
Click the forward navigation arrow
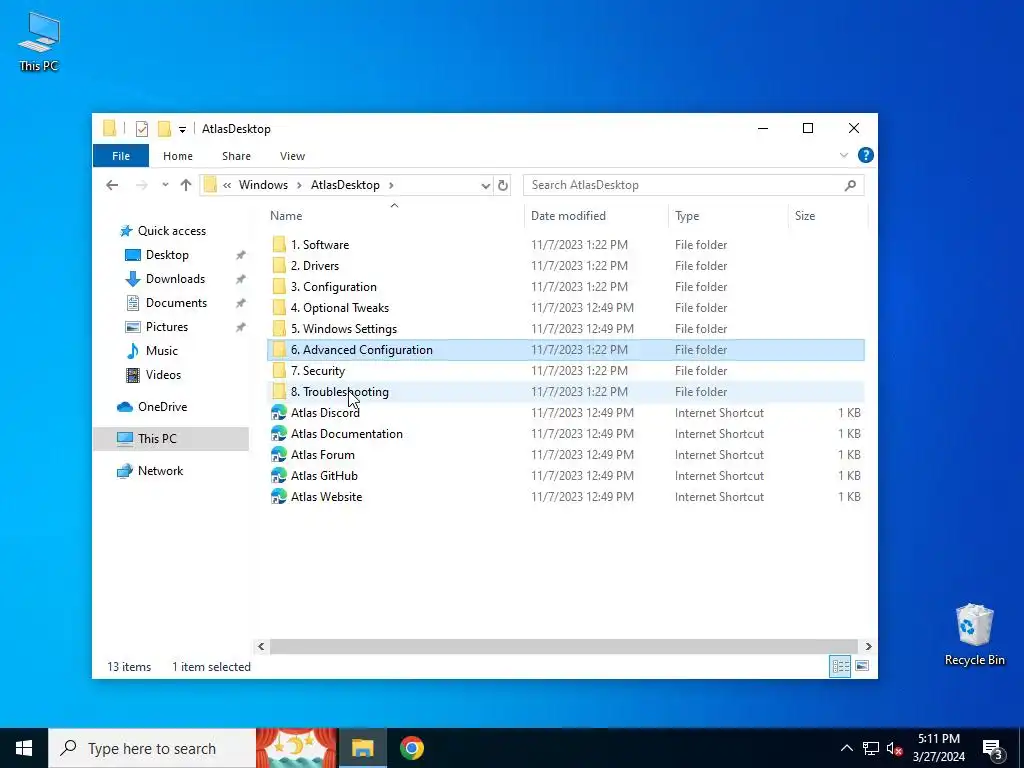coord(141,185)
